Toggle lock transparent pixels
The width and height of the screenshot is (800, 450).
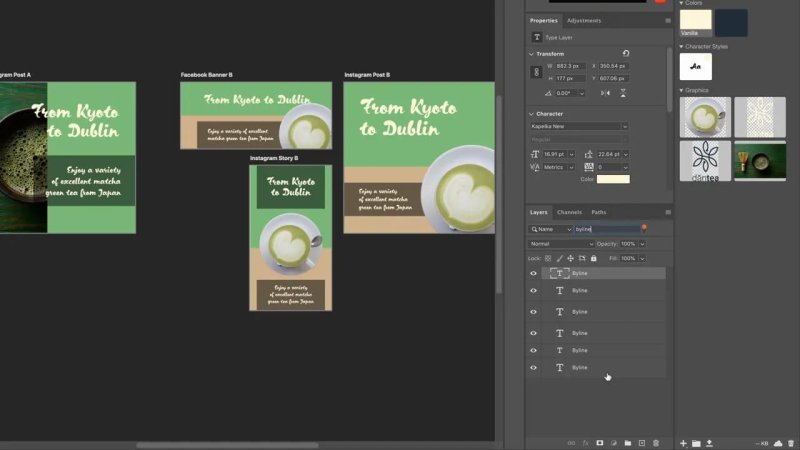548,259
